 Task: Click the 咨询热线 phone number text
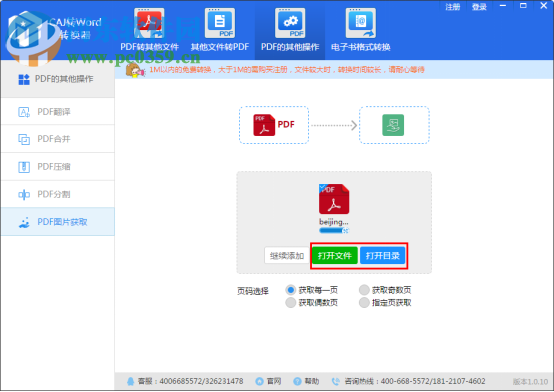(x=415, y=381)
